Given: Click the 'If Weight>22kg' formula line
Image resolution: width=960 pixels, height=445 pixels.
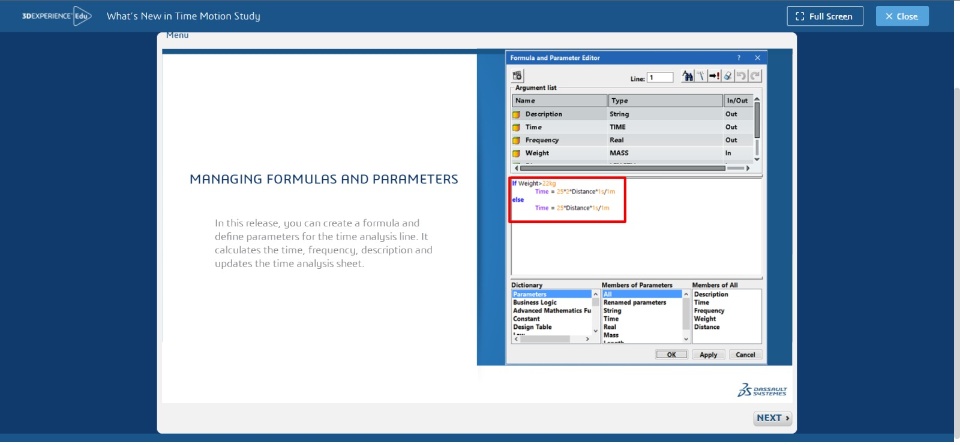Looking at the screenshot, I should 534,183.
